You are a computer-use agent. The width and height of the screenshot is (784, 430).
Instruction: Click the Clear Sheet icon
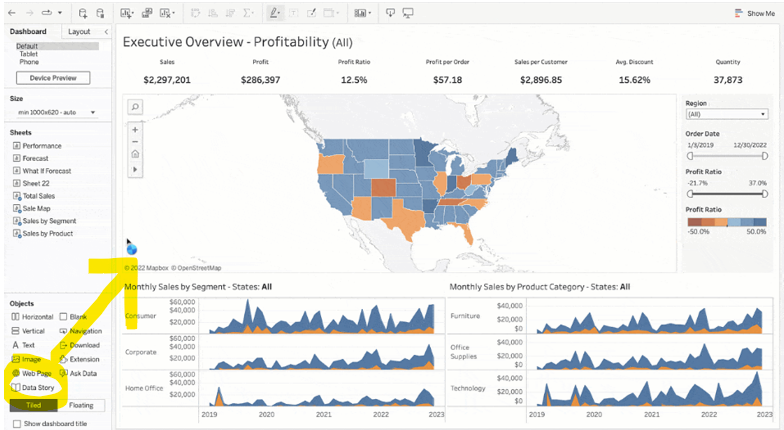[x=166, y=13]
